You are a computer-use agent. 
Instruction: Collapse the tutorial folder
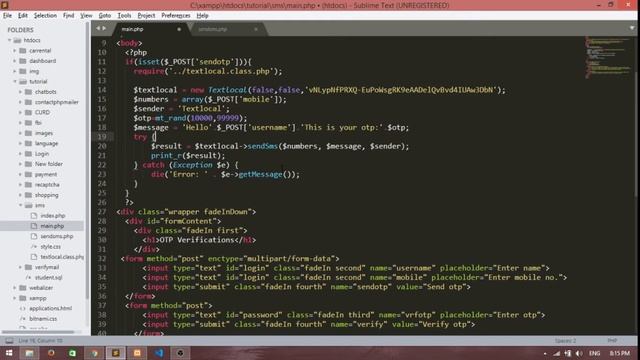(x=15, y=81)
